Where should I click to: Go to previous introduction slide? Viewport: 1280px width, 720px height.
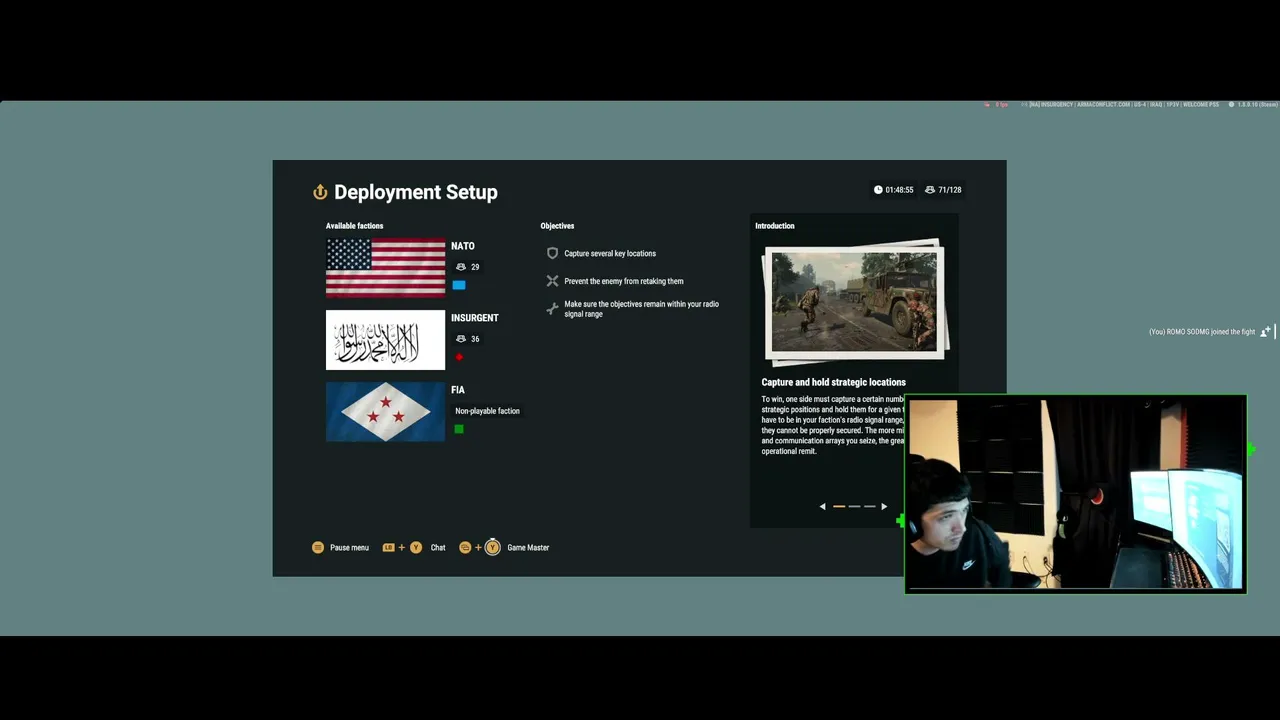click(823, 507)
